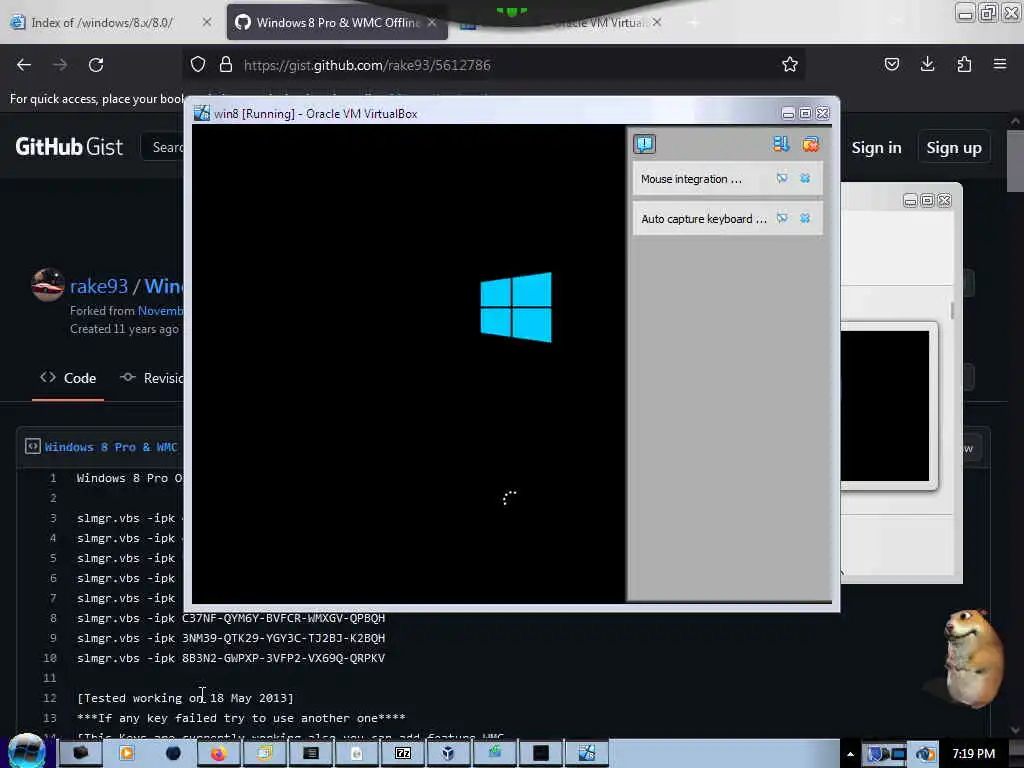Open the Firefox hamburger menu
Viewport: 1024px width, 768px height.
point(1000,64)
